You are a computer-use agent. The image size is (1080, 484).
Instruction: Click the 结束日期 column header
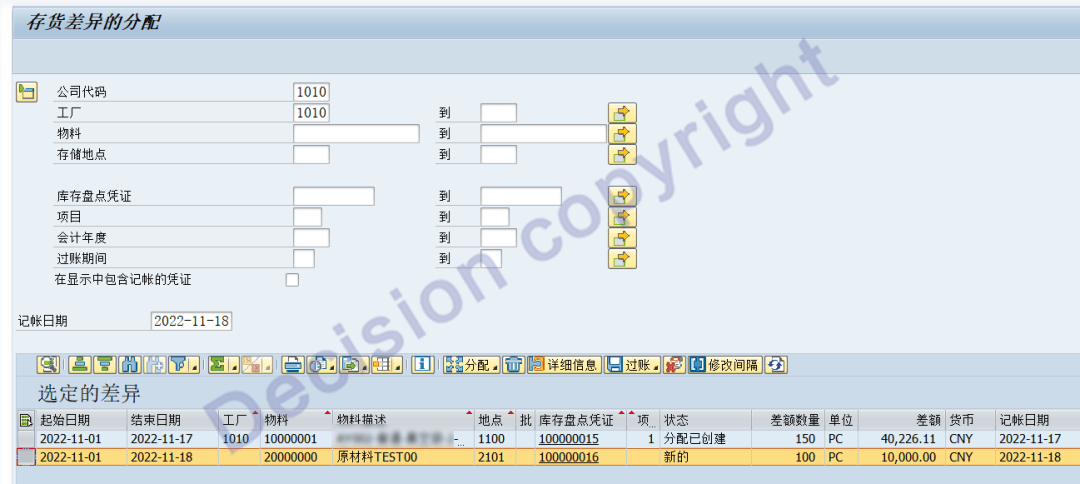point(173,420)
